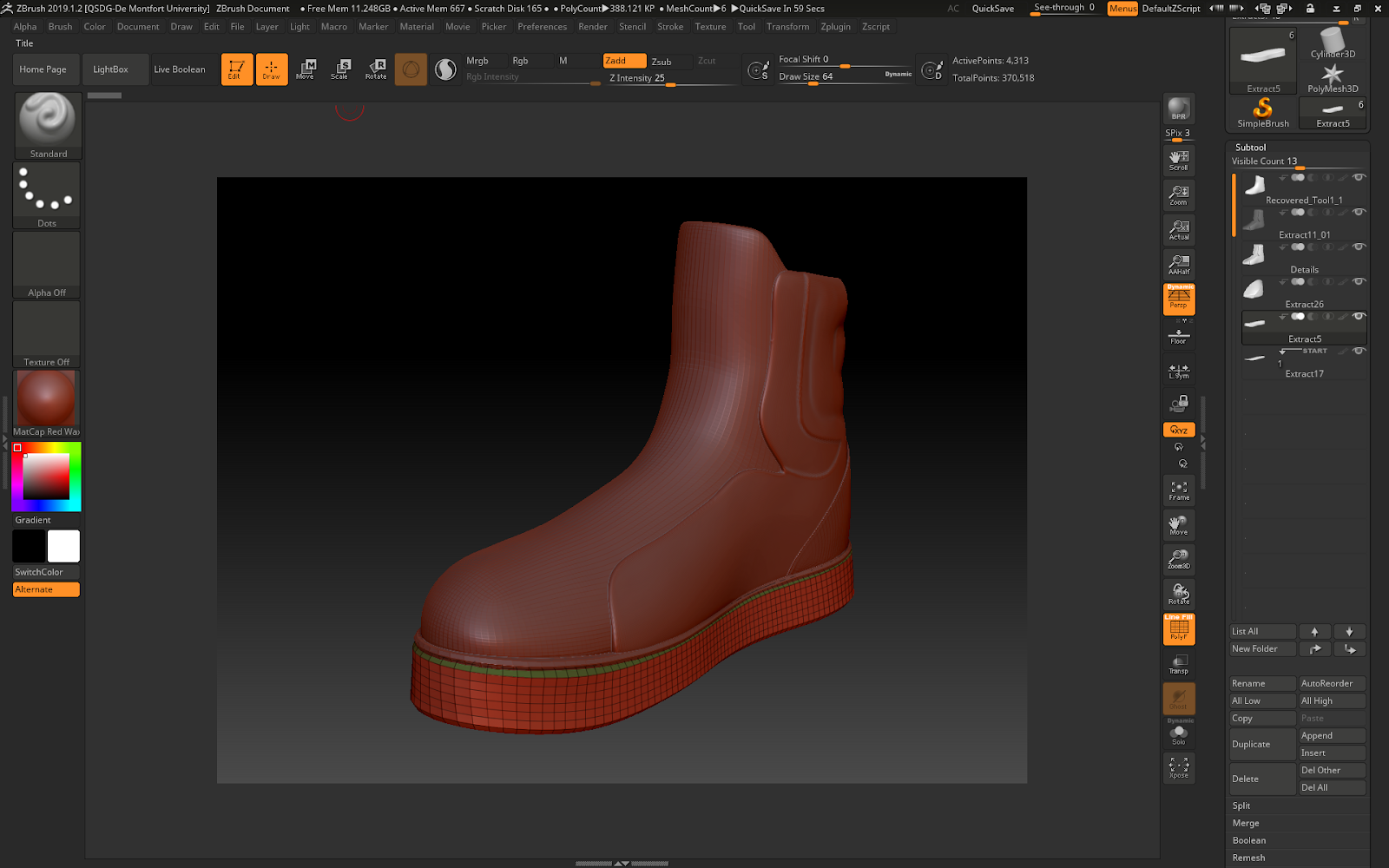Viewport: 1389px width, 868px height.
Task: Activate the Edit mode button
Action: point(237,69)
